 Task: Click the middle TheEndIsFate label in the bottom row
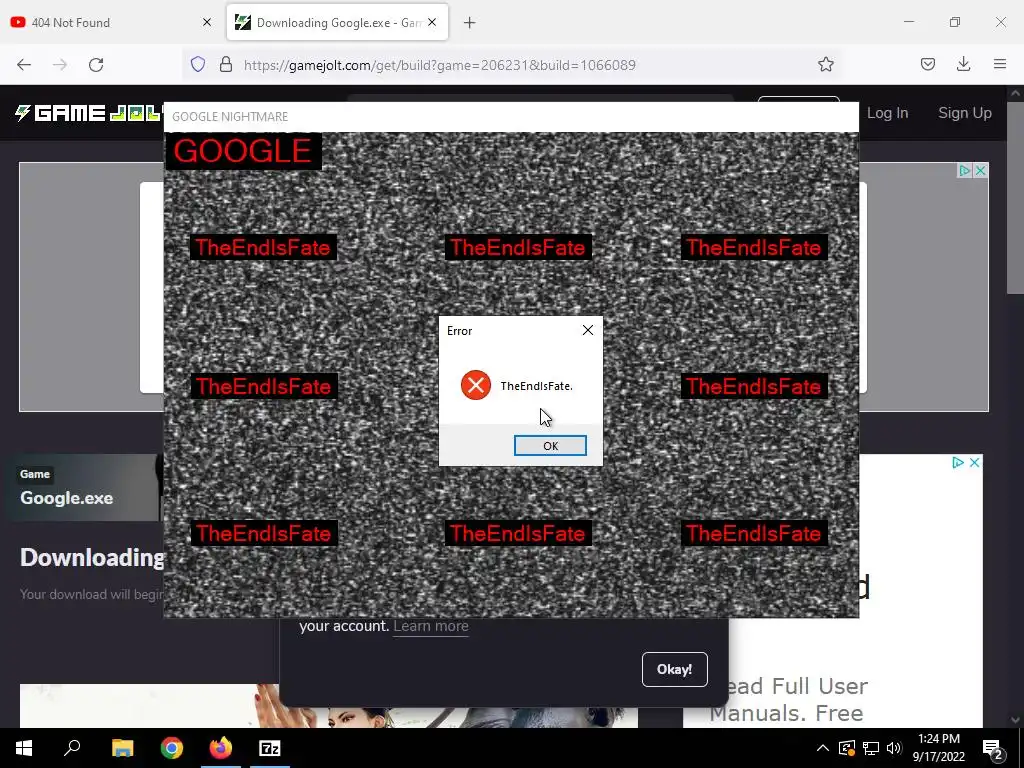[518, 534]
